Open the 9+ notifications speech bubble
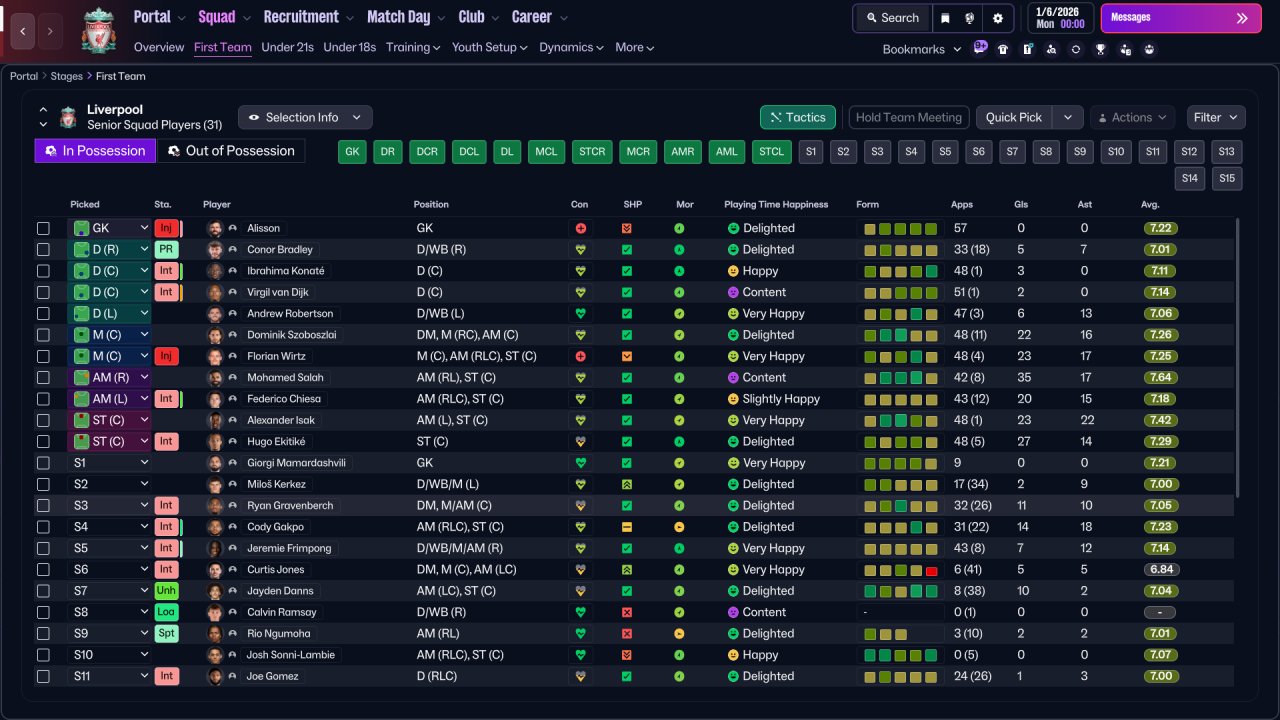1280x720 pixels. [x=980, y=48]
